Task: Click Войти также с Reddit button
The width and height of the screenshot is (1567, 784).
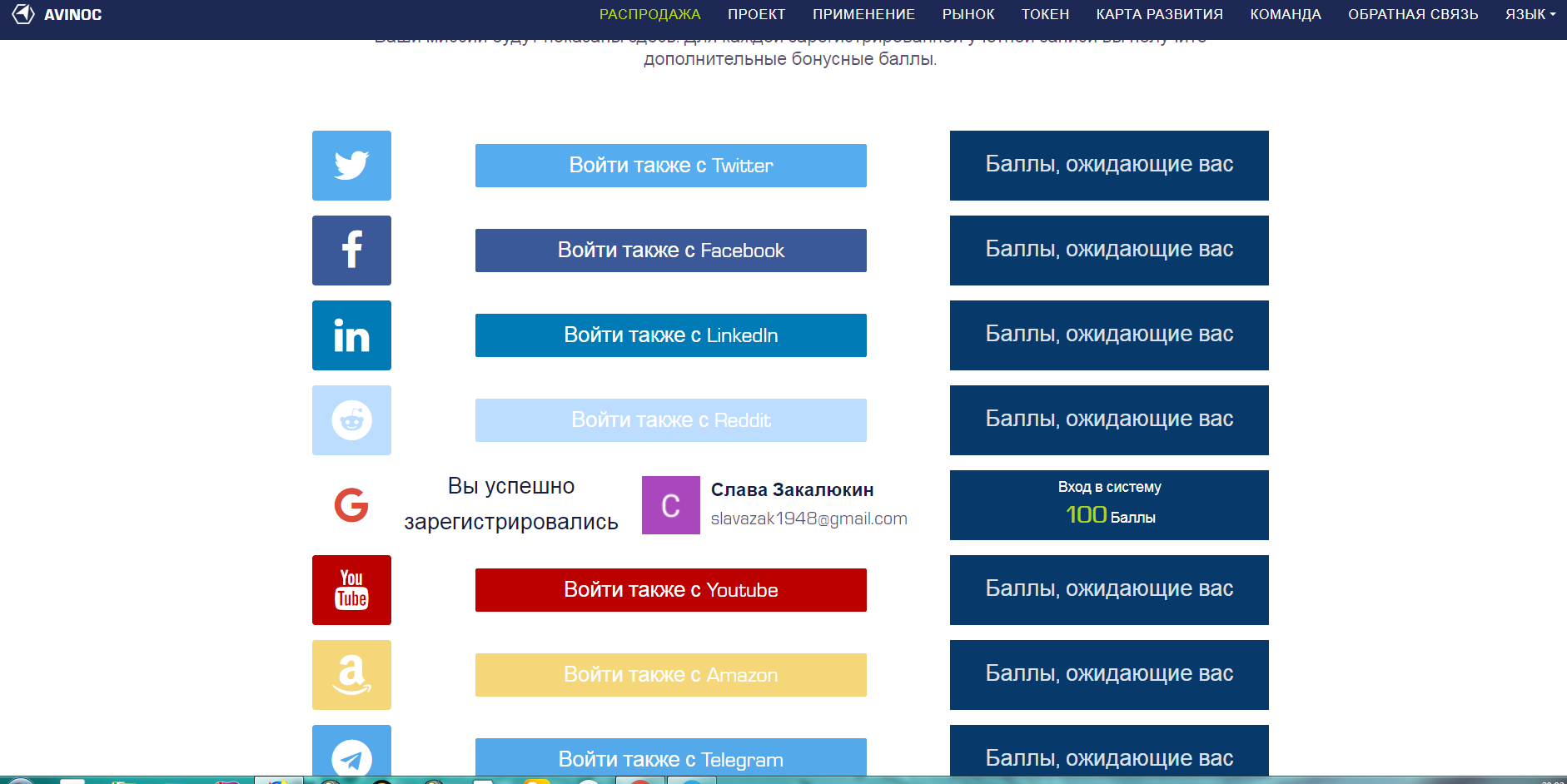Action: [671, 420]
